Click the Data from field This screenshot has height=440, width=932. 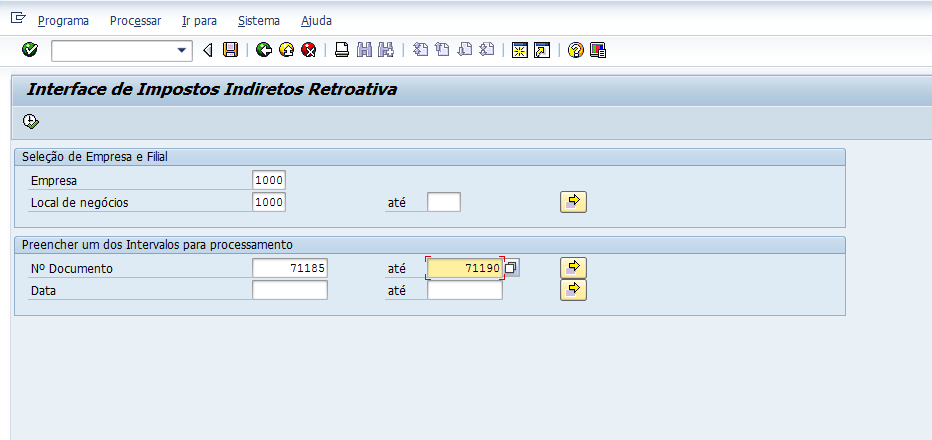tap(290, 290)
